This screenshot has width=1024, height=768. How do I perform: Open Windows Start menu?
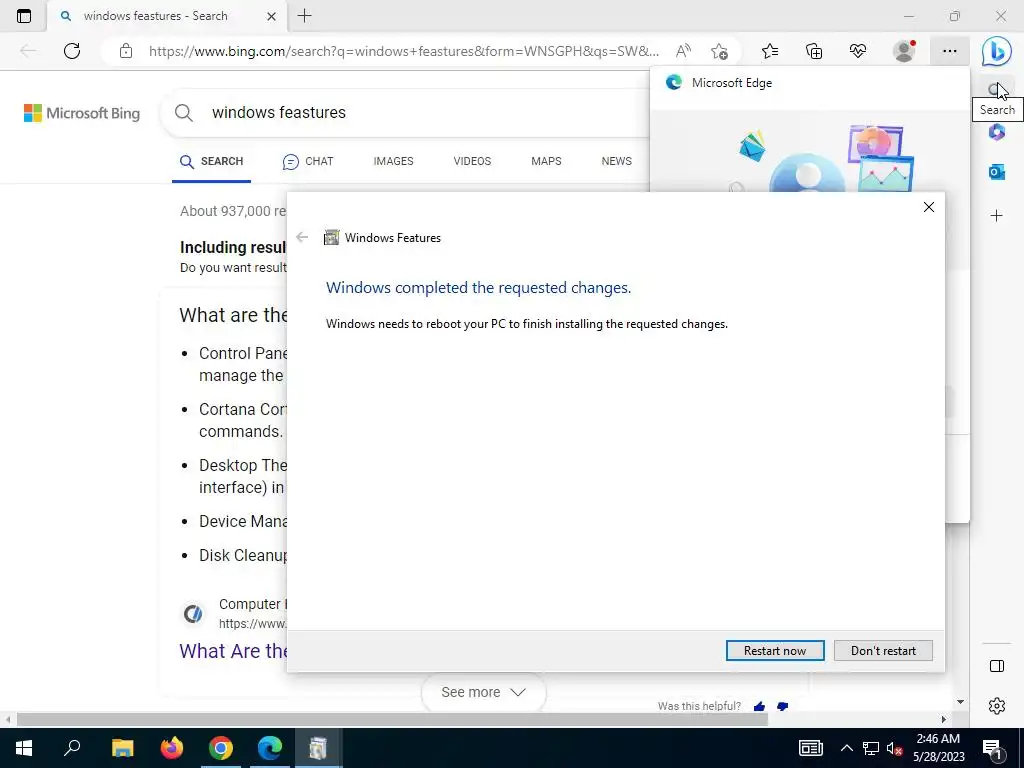point(24,748)
